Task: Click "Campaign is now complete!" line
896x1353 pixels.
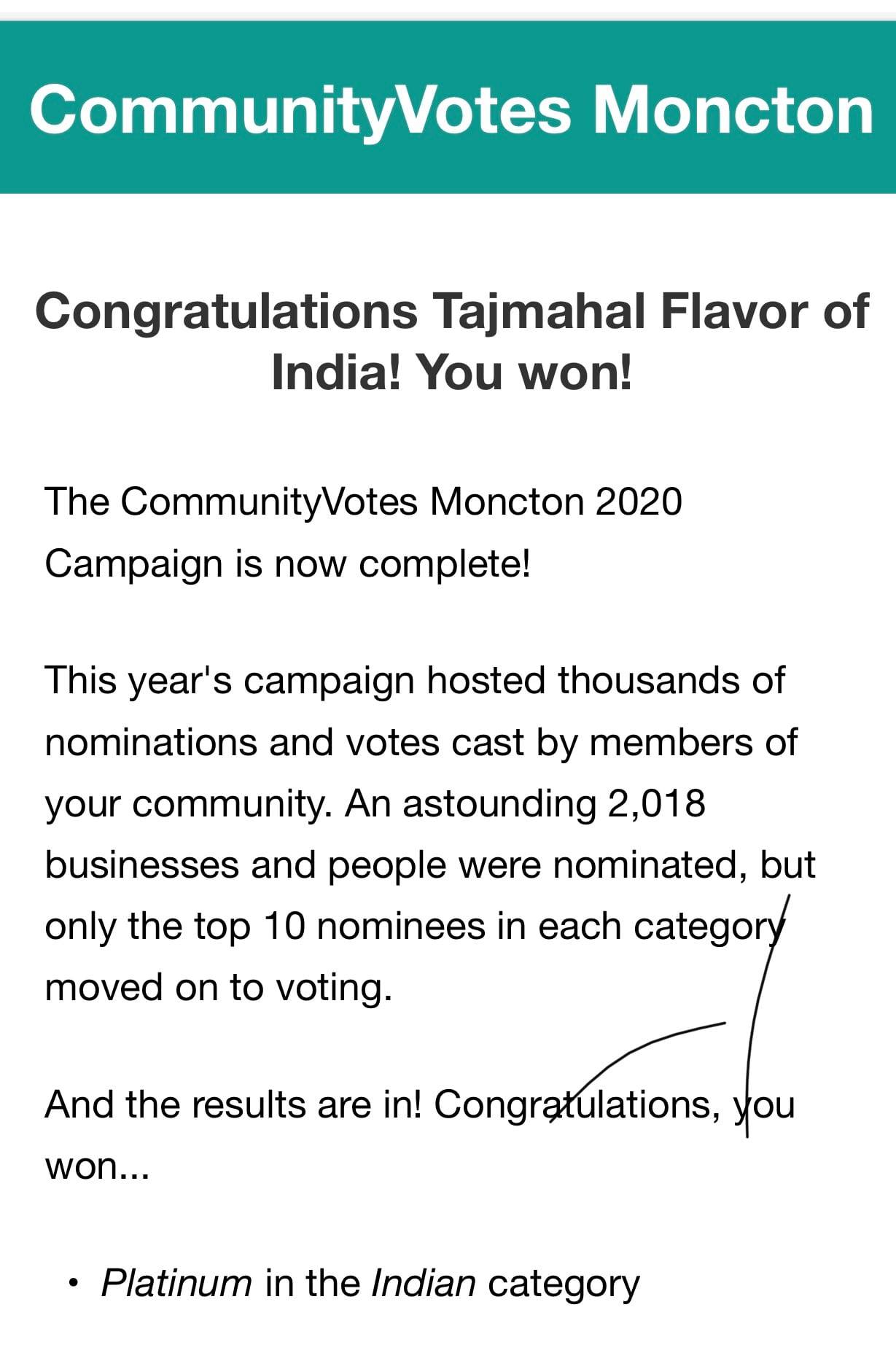Action: pos(287,564)
